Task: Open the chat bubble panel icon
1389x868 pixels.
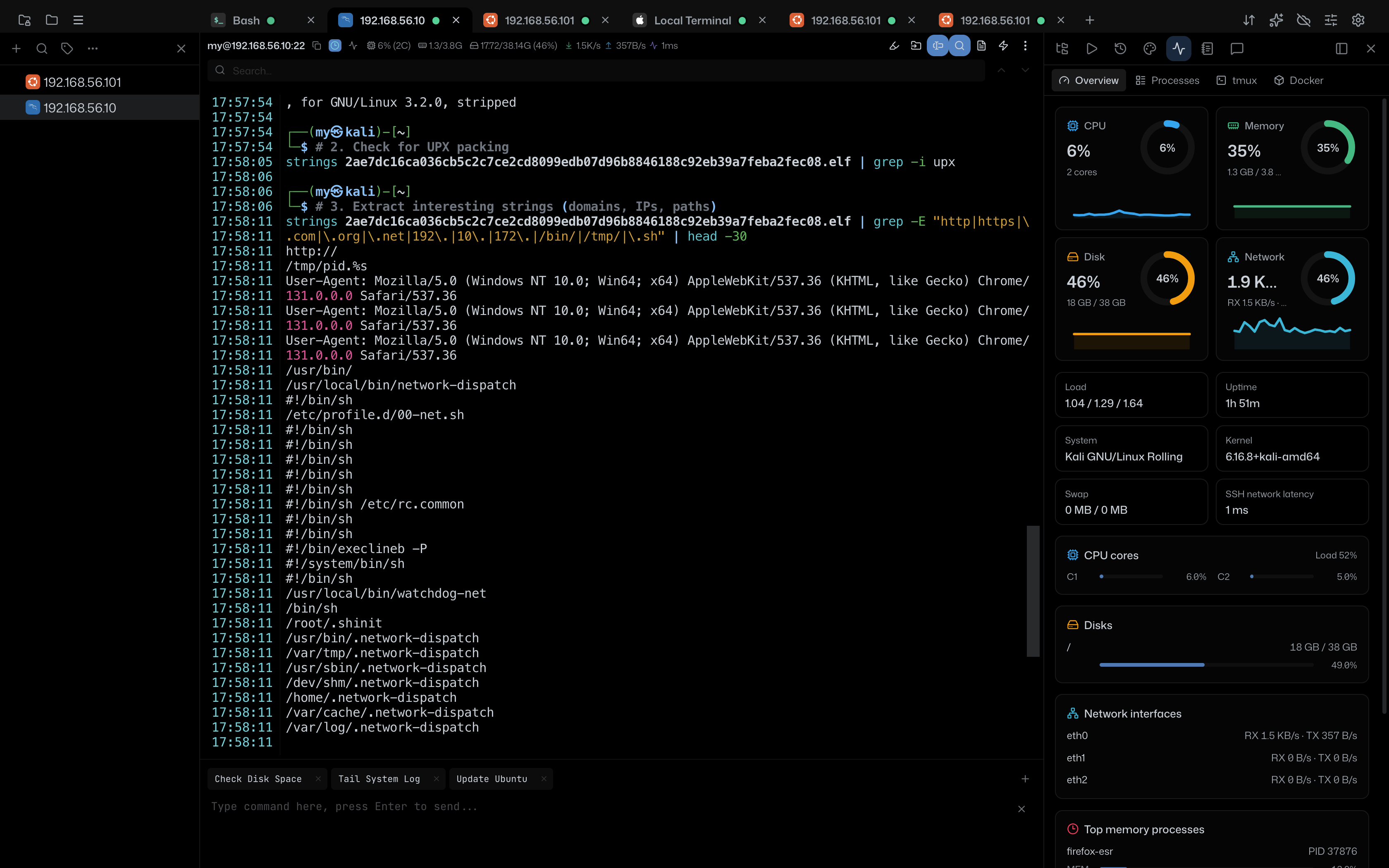Action: pos(1237,49)
